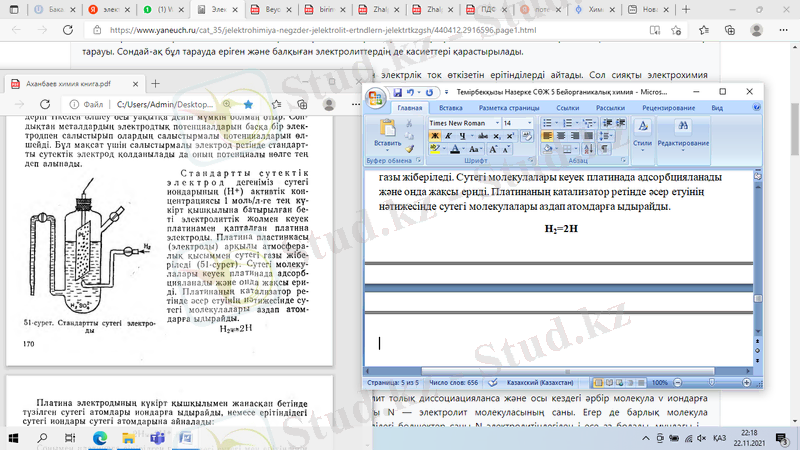Image resolution: width=800 pixels, height=450 pixels.
Task: Switch to the Вставка ribbon tab
Action: 451,107
